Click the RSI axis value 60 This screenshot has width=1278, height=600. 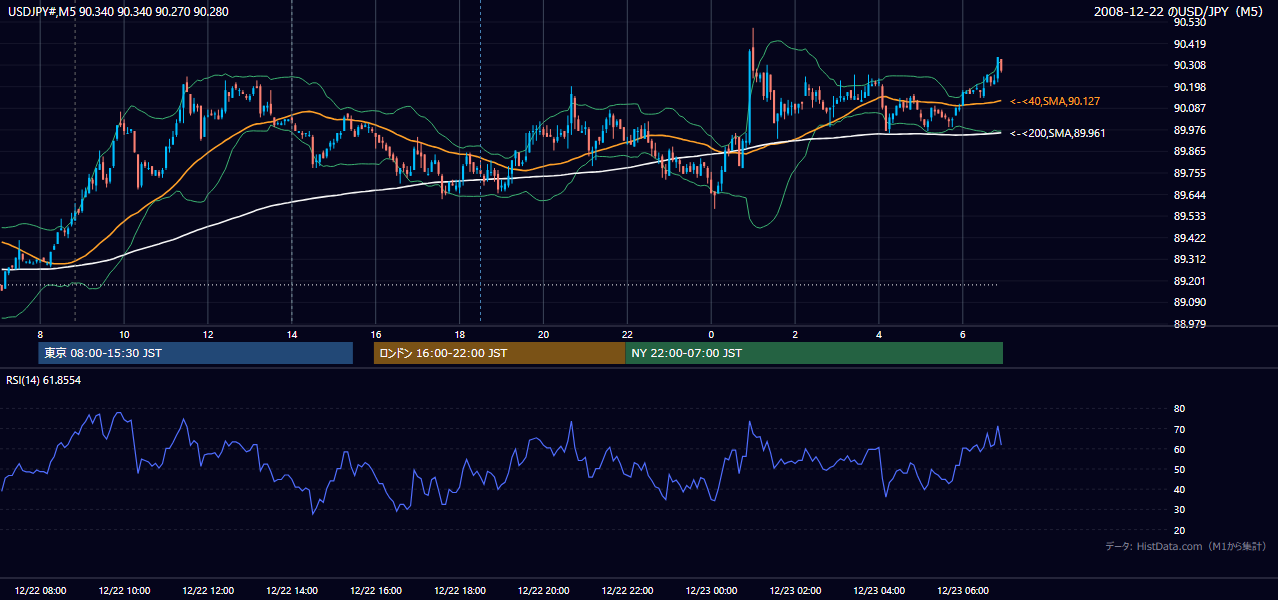(x=1179, y=449)
